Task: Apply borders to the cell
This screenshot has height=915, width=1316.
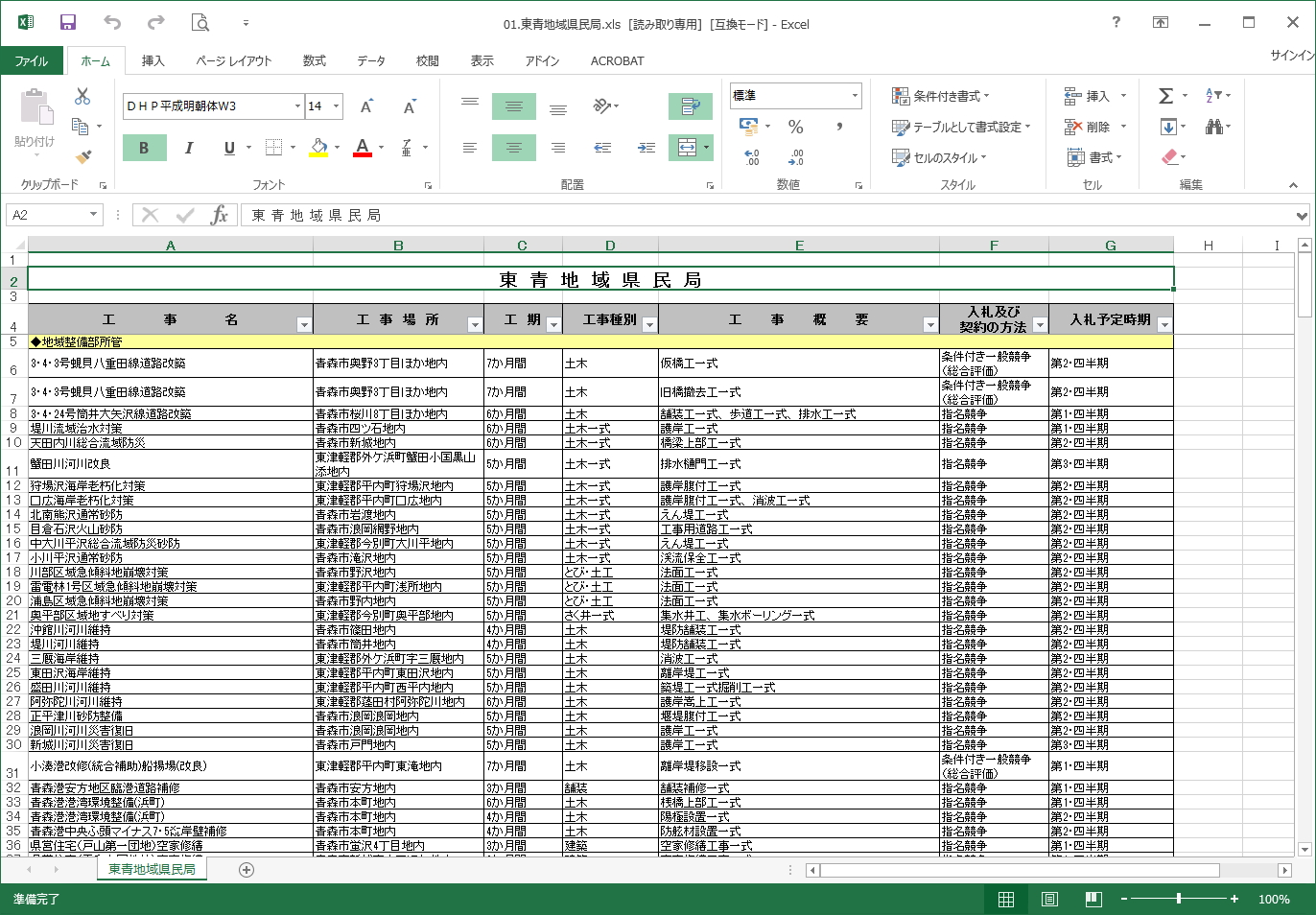Action: [x=273, y=148]
